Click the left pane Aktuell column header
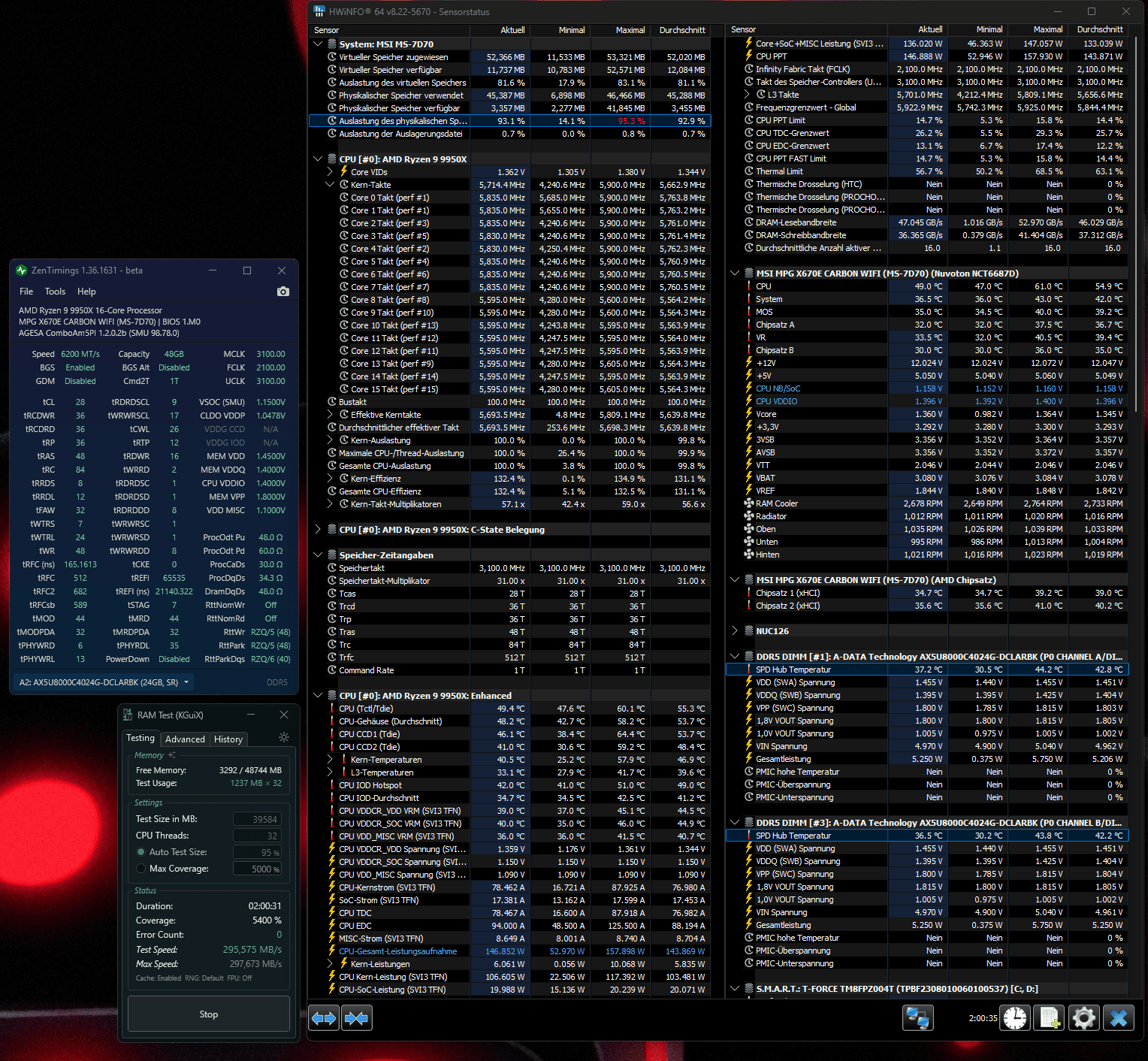The height and width of the screenshot is (1061, 1148). point(500,30)
